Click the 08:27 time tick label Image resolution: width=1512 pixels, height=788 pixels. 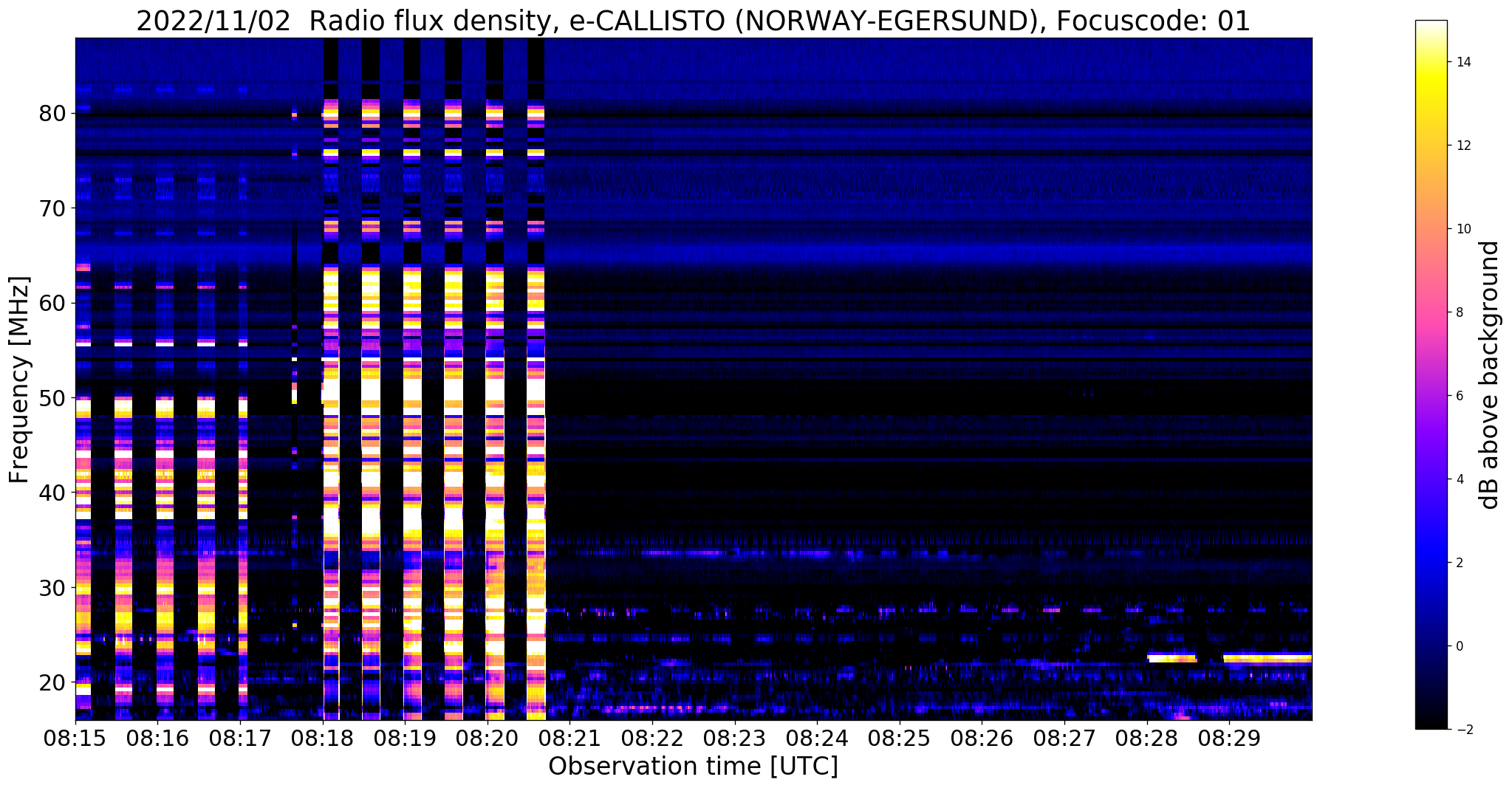click(1064, 738)
